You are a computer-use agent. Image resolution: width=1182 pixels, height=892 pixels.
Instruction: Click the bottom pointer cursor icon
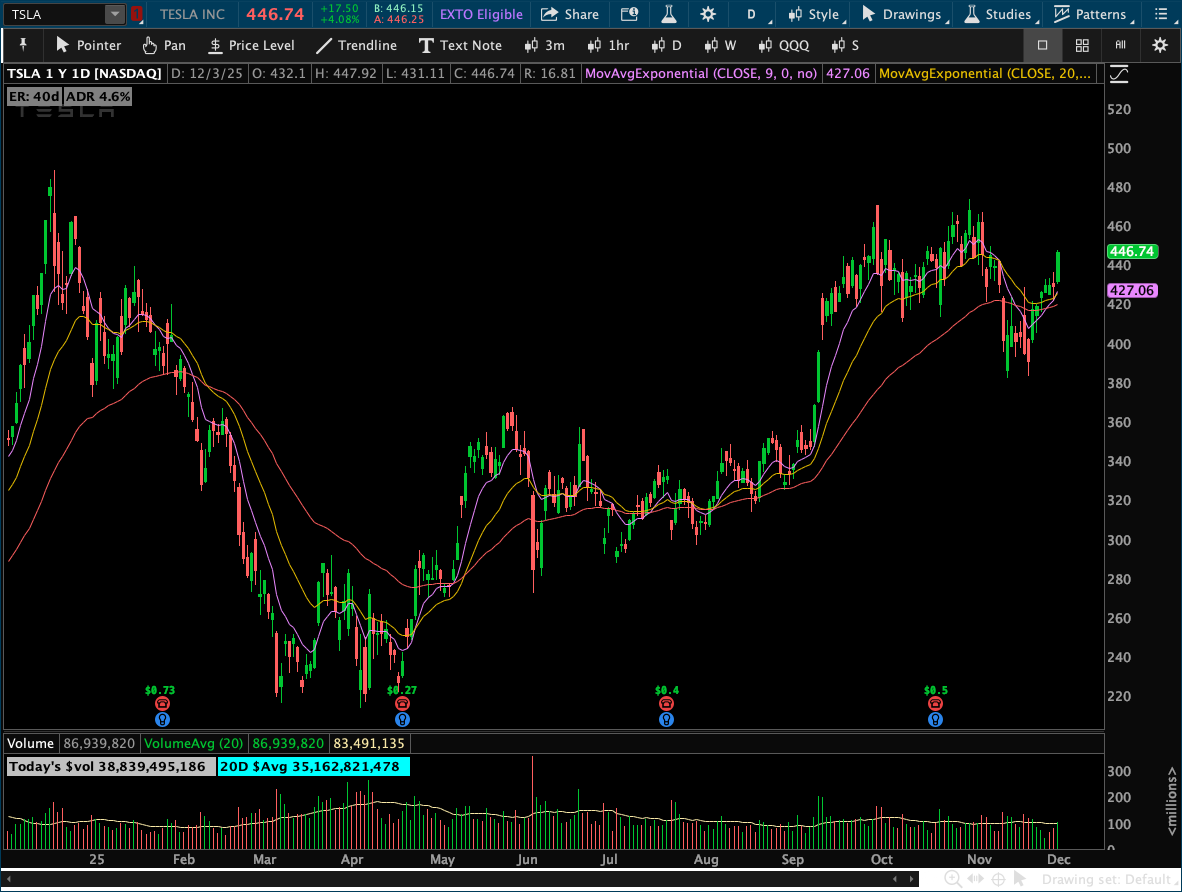tap(1020, 879)
